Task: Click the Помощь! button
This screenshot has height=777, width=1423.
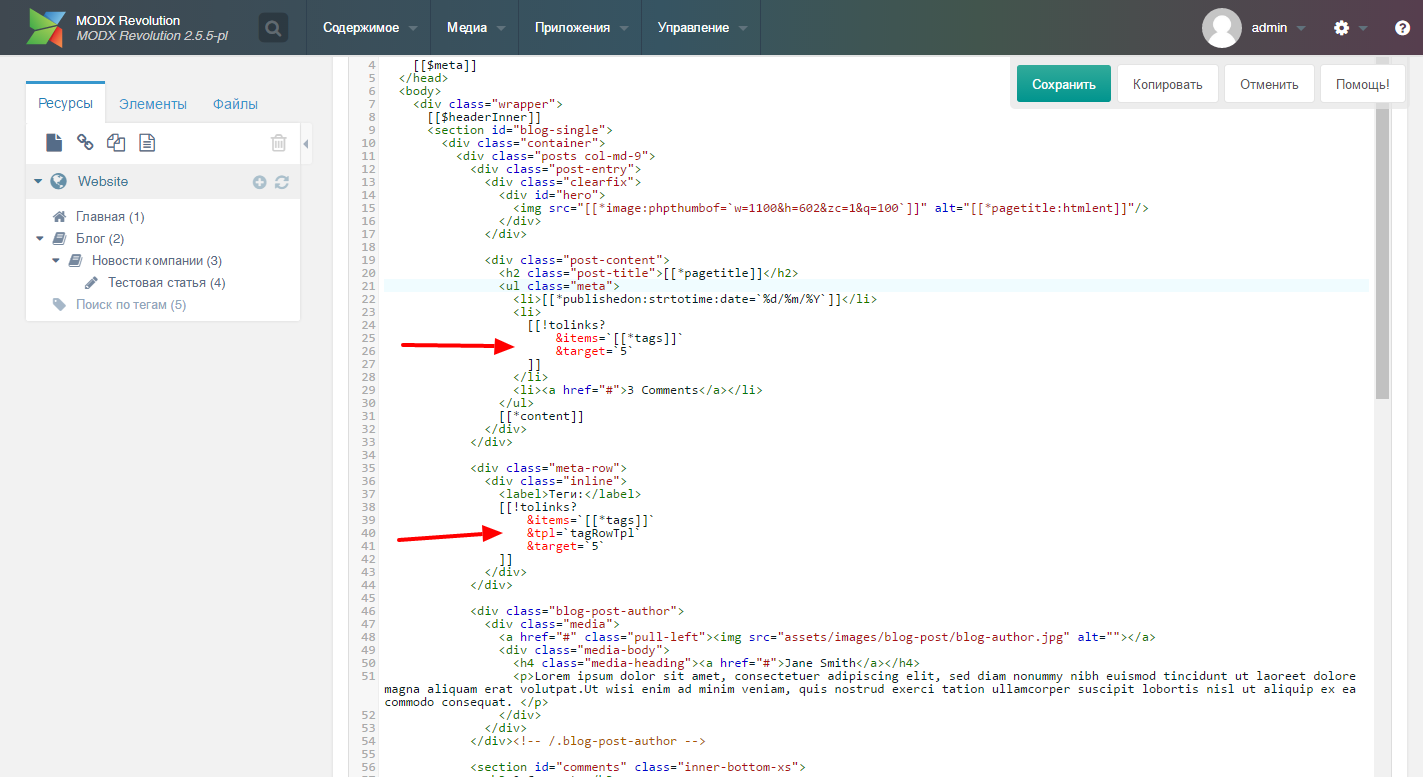Action: pos(1362,84)
